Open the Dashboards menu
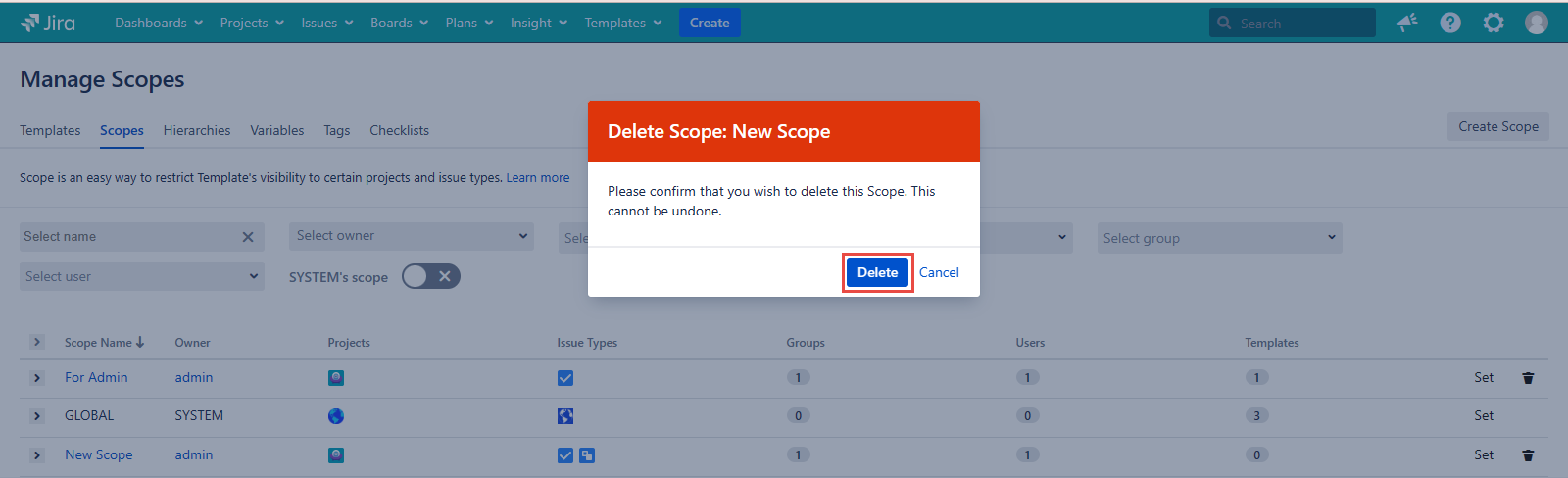Screen dimensions: 1568x478 click(159, 23)
